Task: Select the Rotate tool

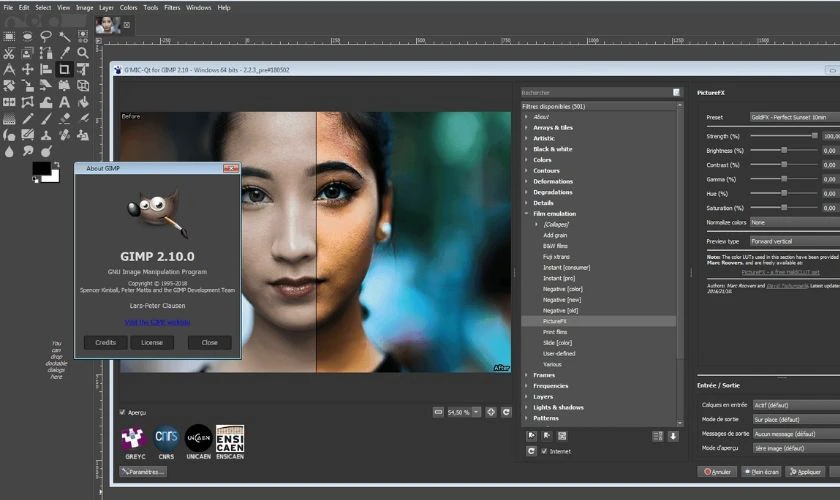Action: tap(9, 86)
